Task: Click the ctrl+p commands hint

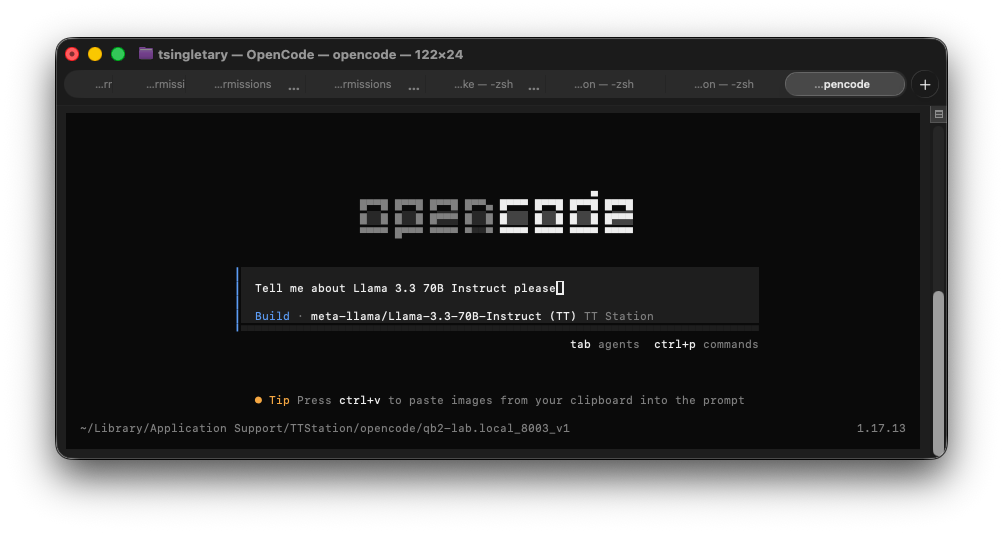Action: tap(706, 344)
